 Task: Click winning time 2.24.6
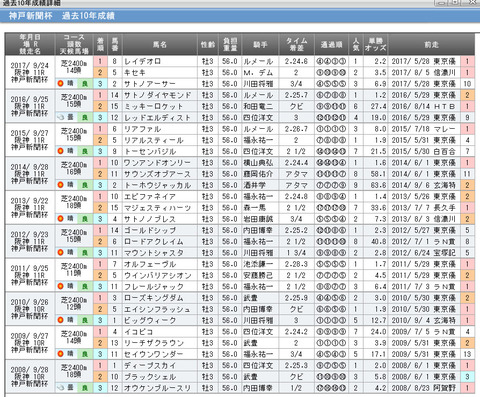[296, 61]
